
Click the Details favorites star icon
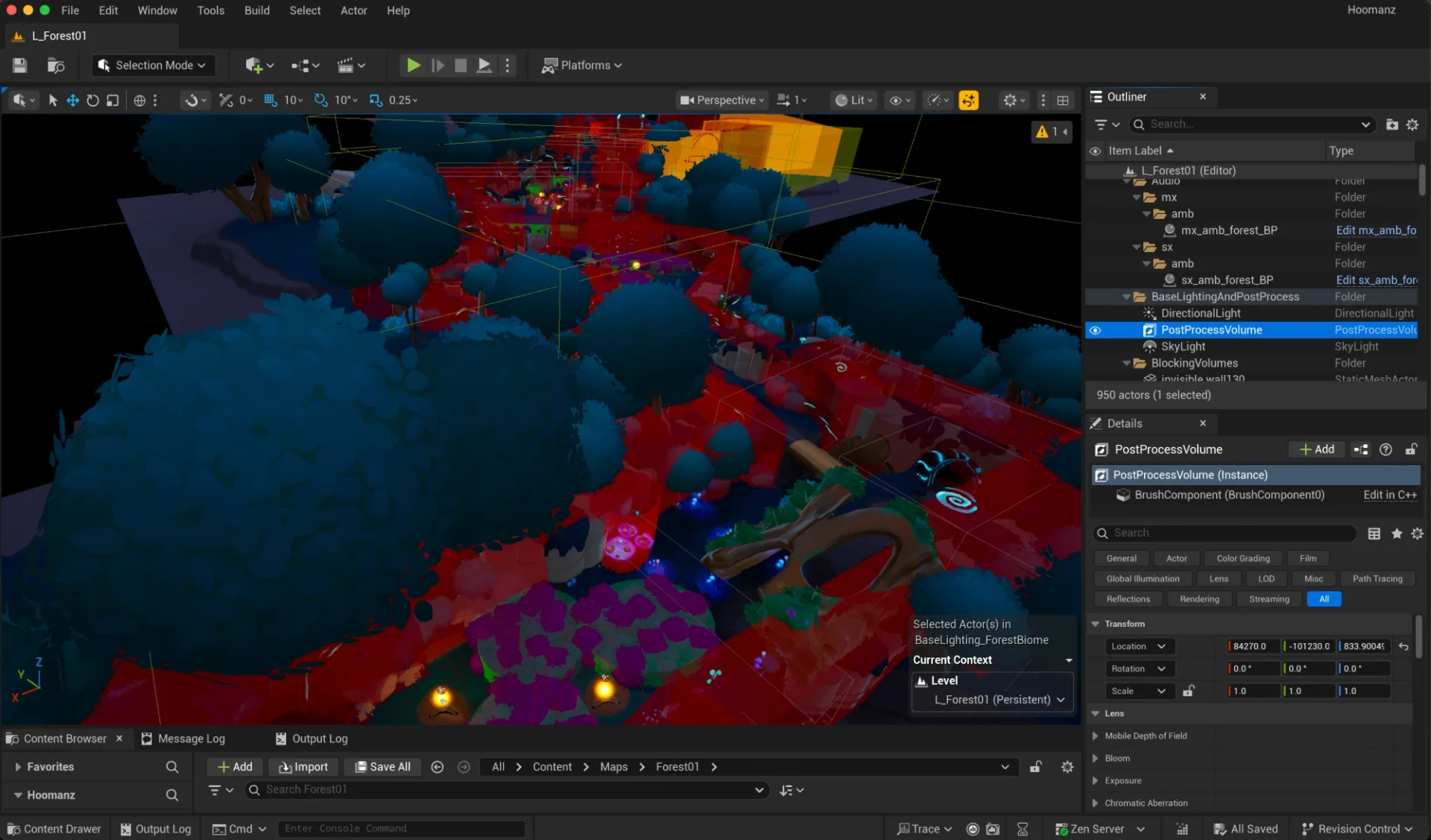(x=1396, y=533)
